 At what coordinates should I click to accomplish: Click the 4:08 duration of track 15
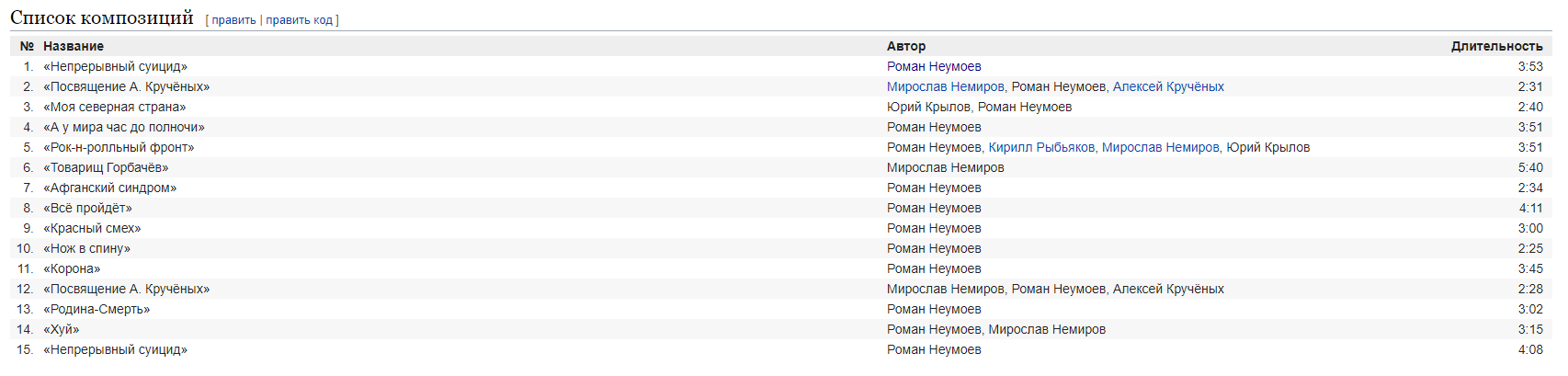tap(1530, 349)
